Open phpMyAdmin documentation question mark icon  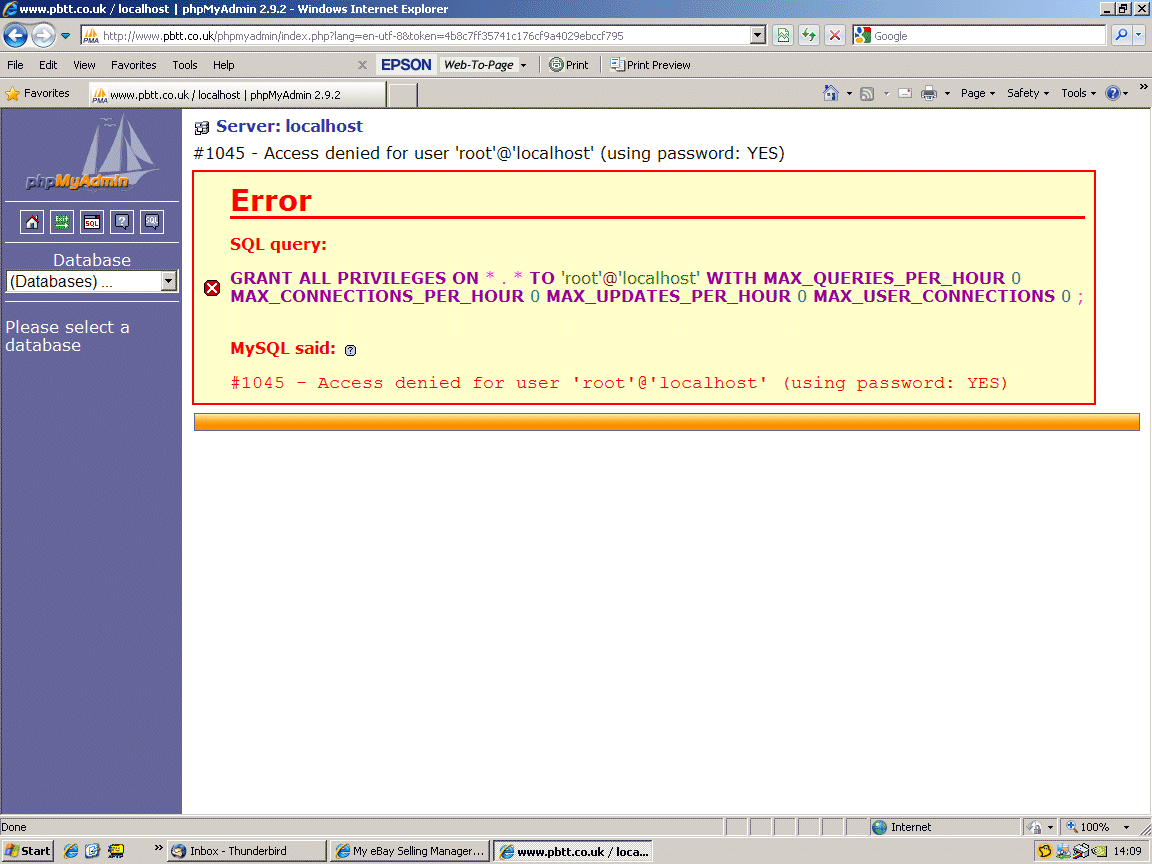point(122,222)
